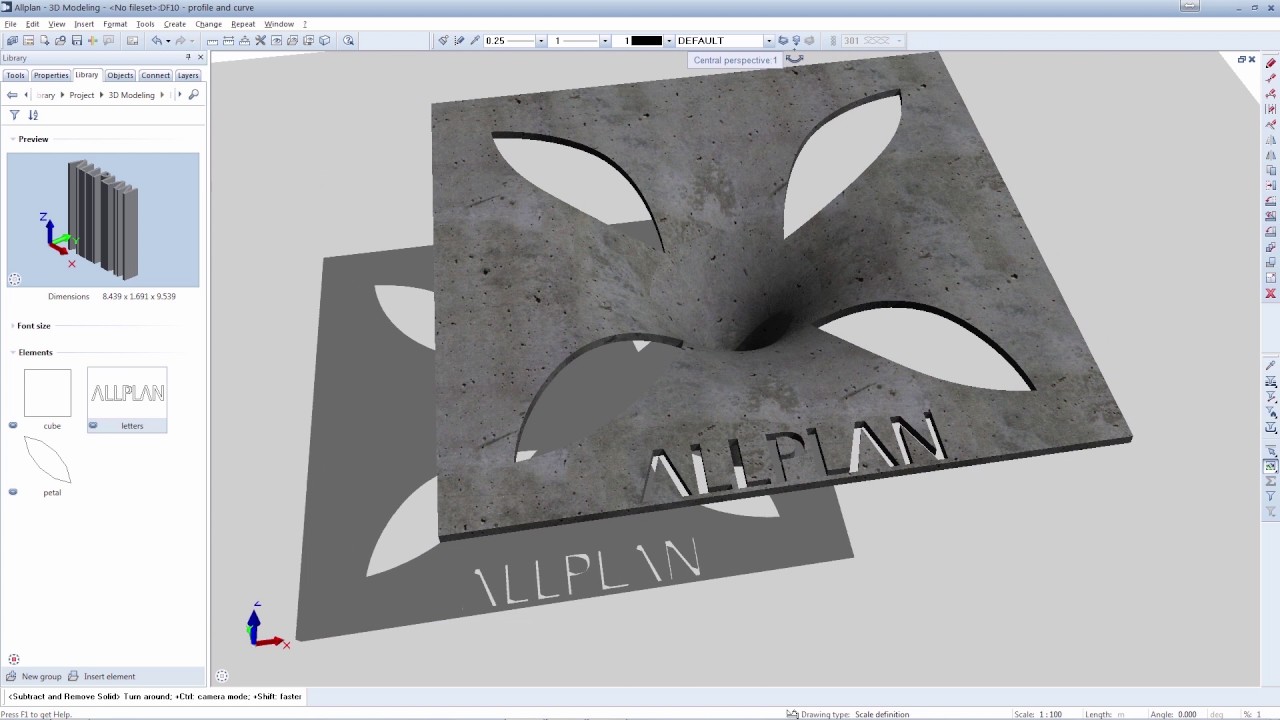Open the Create menu

tap(175, 24)
